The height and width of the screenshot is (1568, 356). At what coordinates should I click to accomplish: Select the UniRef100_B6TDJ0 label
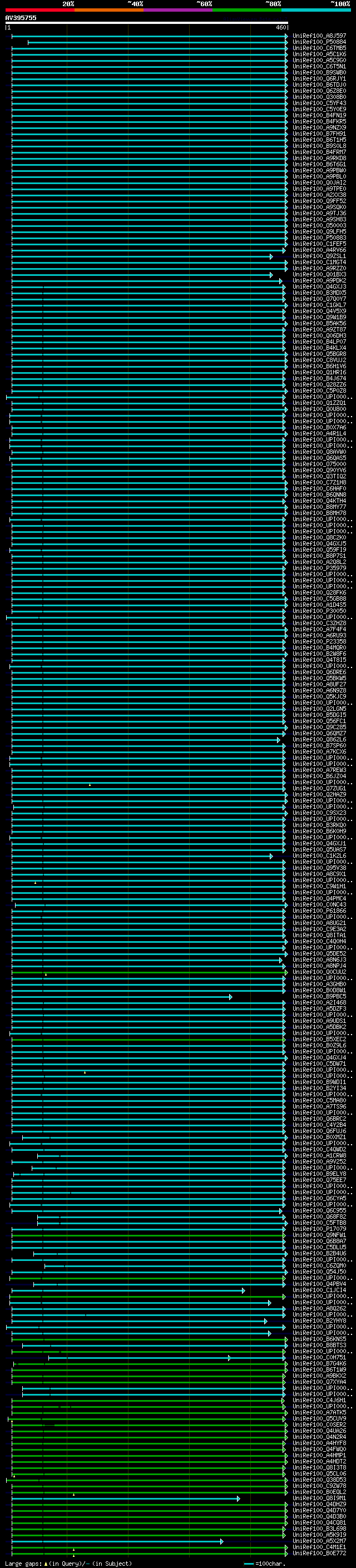319,85
